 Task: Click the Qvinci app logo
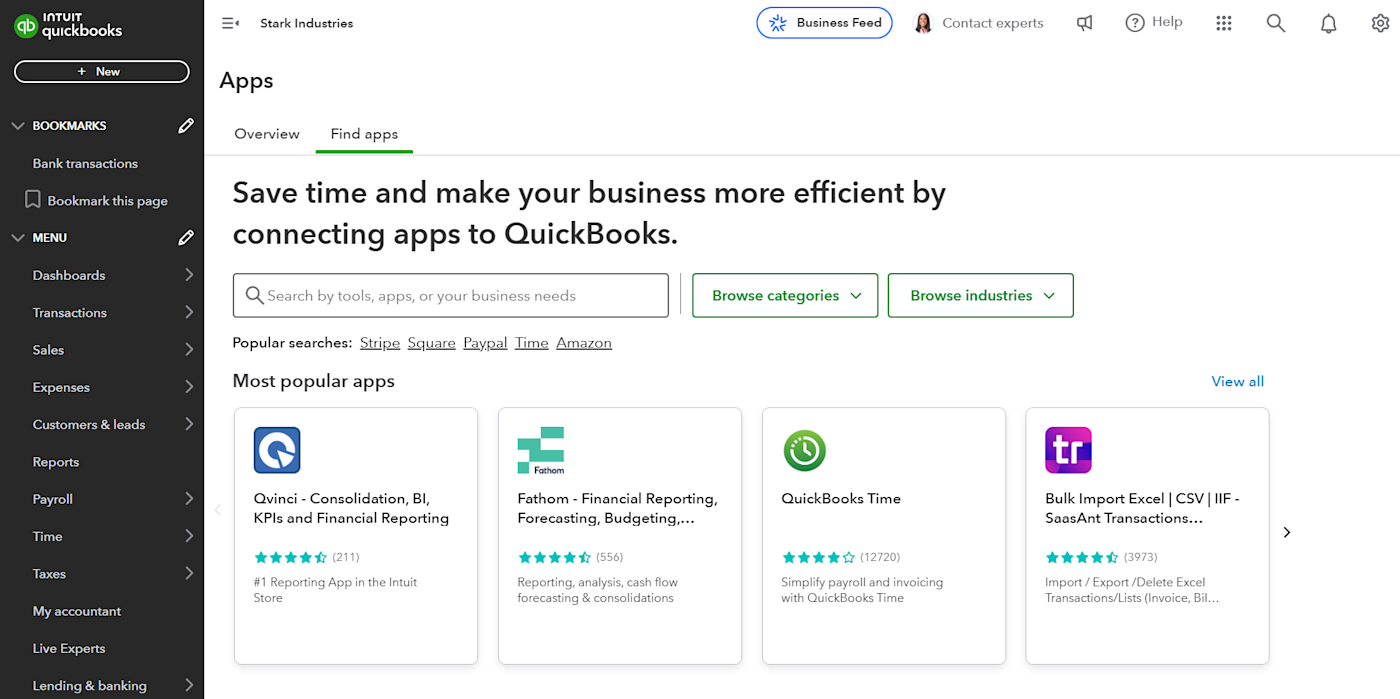point(277,450)
